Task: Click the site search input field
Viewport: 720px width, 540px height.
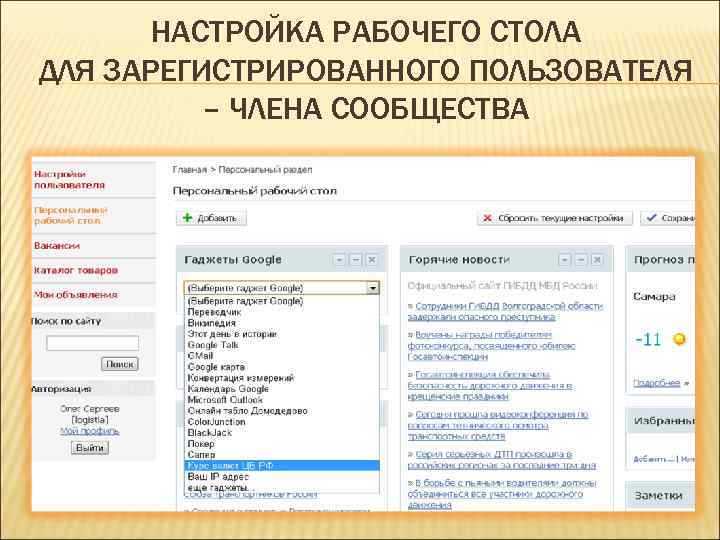Action: (x=92, y=343)
